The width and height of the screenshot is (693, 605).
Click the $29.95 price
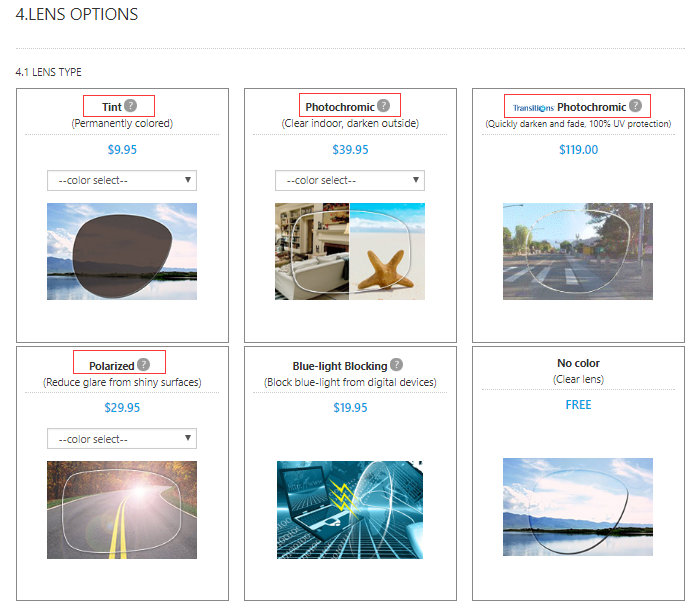(x=122, y=407)
